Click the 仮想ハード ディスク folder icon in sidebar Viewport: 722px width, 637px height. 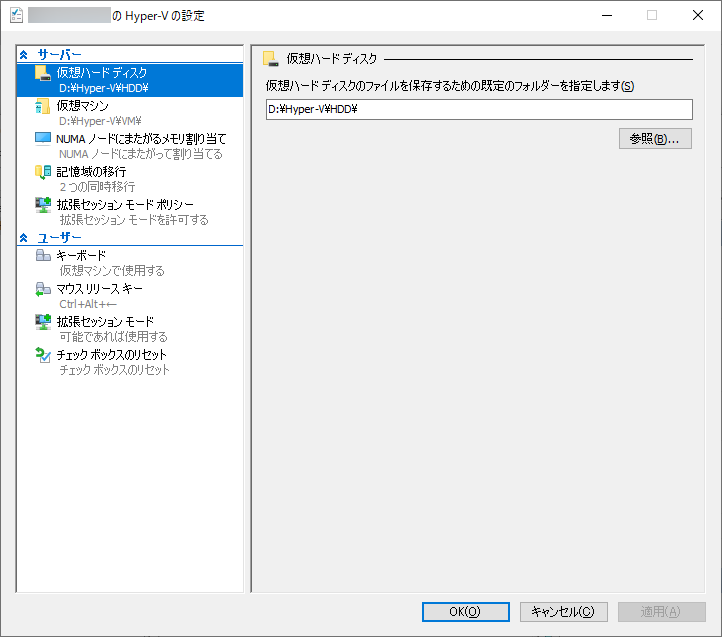43,73
